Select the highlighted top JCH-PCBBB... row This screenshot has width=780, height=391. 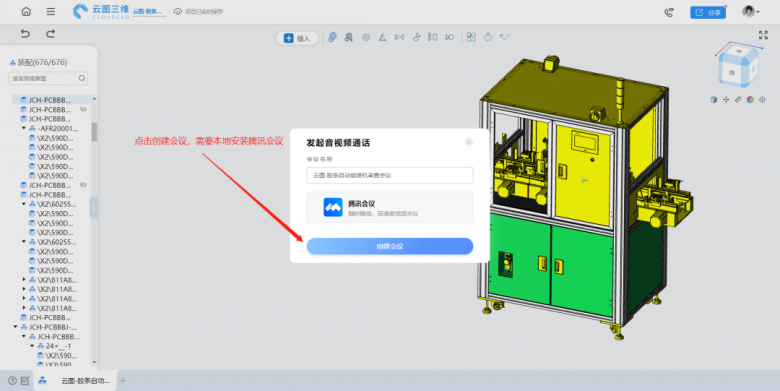(51, 100)
